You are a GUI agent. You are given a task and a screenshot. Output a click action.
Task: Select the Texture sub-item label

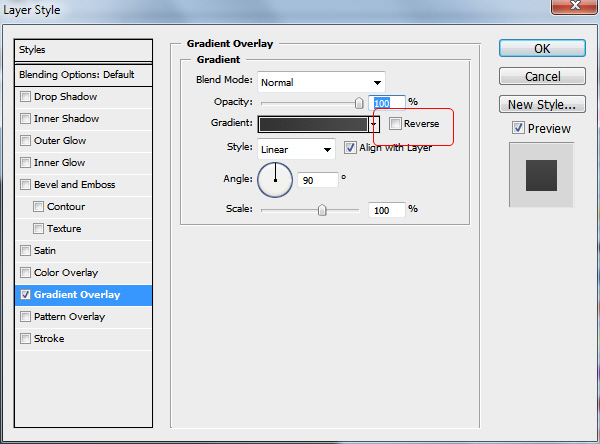(64, 229)
